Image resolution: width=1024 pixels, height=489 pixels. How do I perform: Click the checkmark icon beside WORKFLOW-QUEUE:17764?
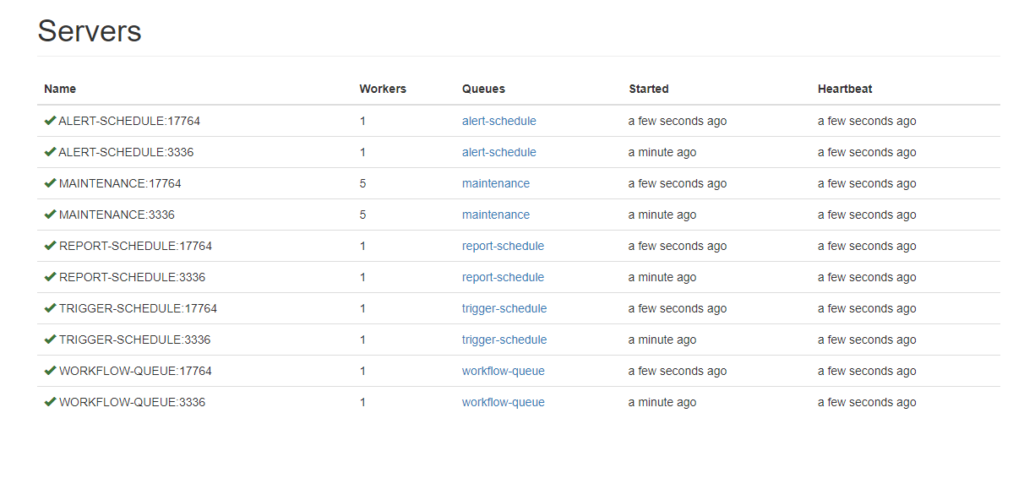[50, 371]
